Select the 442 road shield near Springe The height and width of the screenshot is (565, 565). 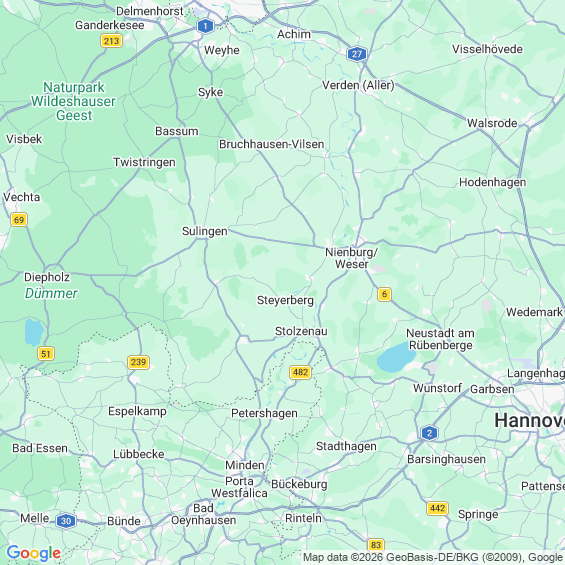point(437,508)
